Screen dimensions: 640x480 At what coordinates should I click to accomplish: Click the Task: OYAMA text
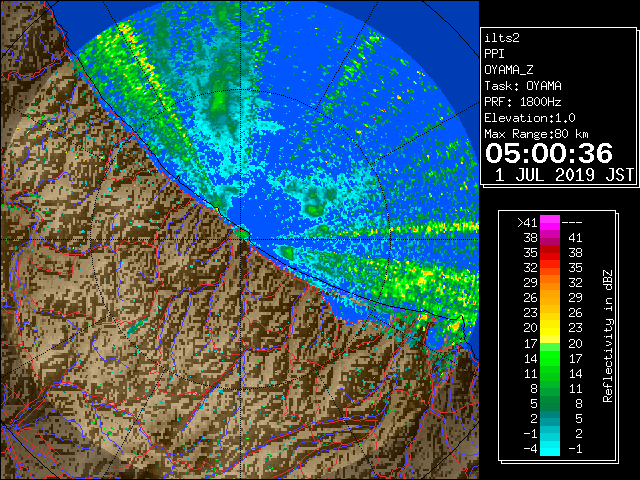click(523, 86)
